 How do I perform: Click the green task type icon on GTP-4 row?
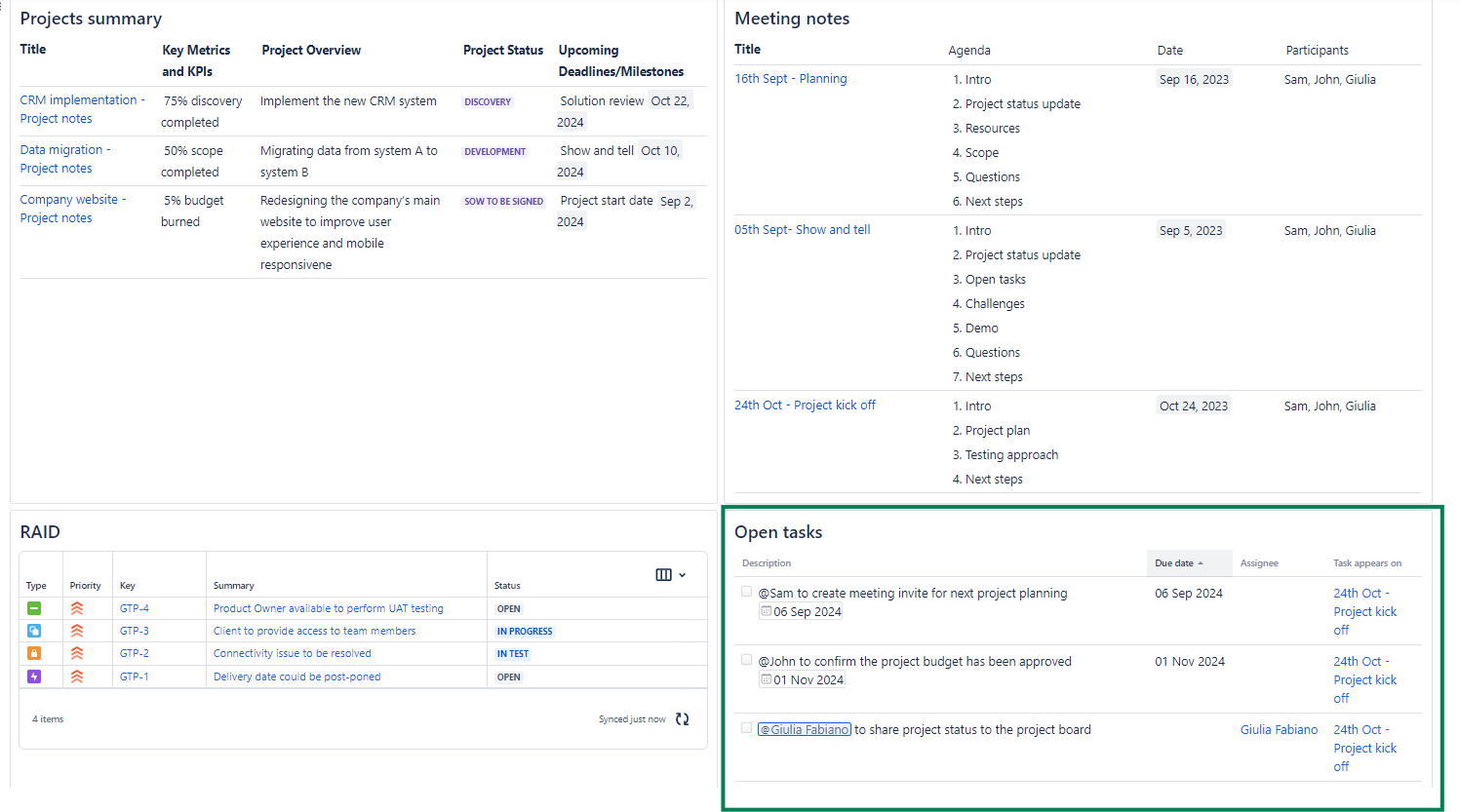click(x=35, y=607)
